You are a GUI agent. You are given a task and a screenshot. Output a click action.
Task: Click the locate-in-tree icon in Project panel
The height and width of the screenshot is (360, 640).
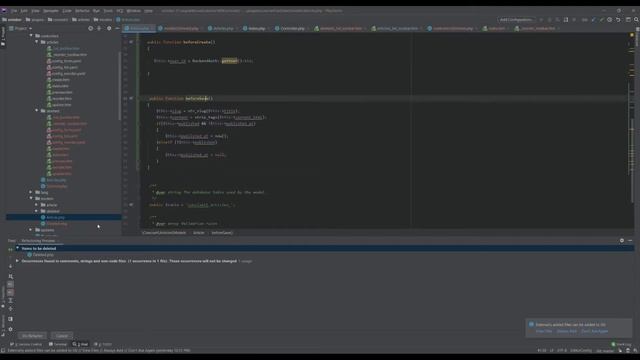(x=91, y=29)
